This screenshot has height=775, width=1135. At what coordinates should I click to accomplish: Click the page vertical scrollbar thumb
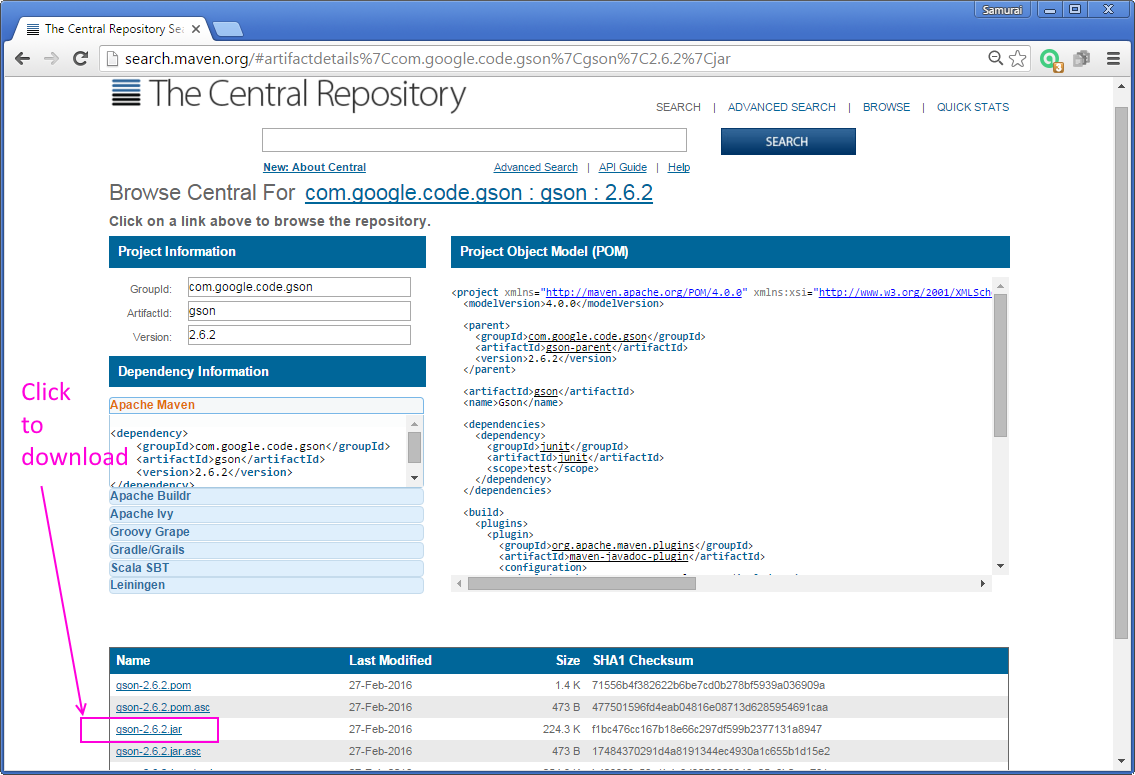1121,373
